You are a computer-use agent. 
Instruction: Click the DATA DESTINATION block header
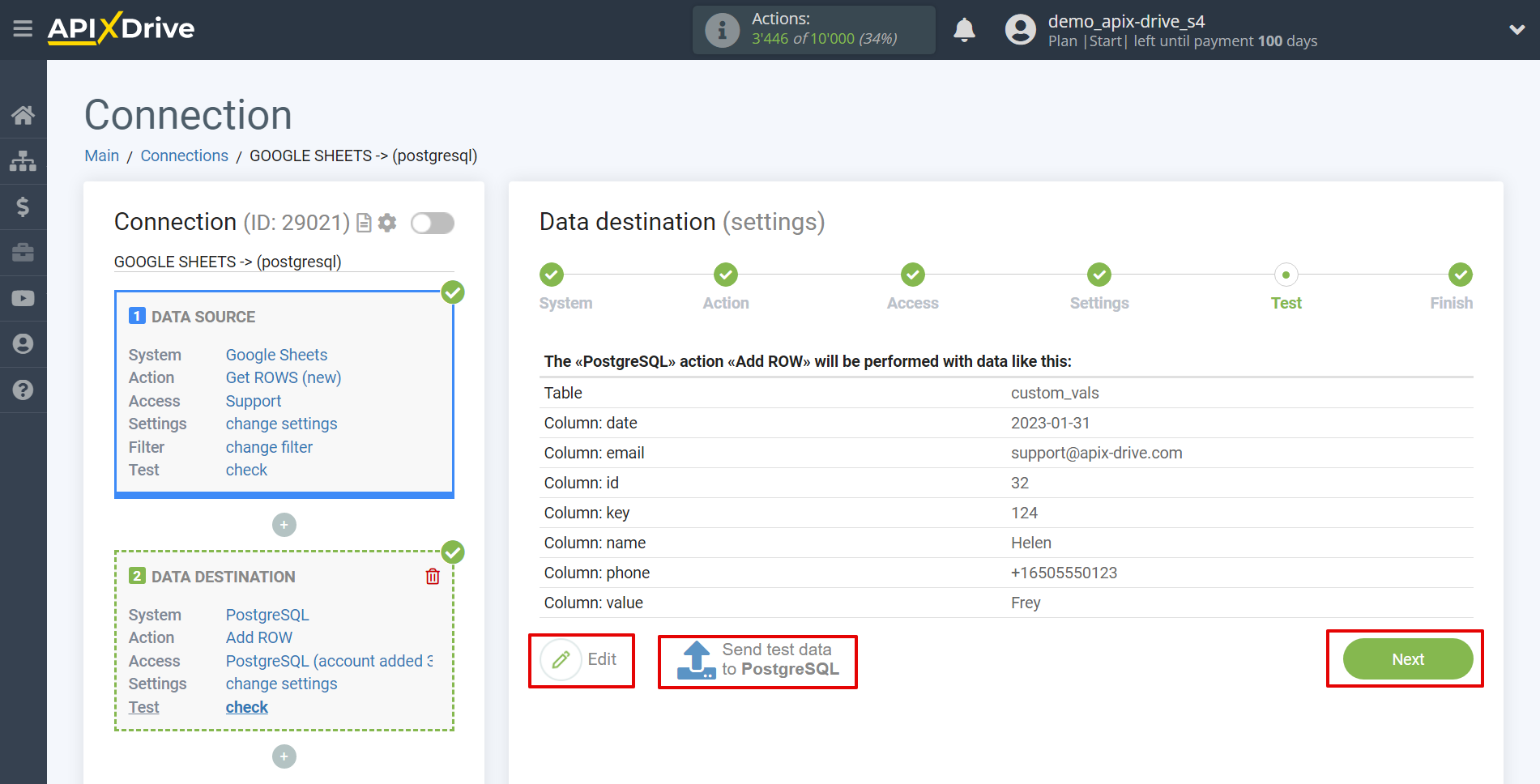(212, 577)
